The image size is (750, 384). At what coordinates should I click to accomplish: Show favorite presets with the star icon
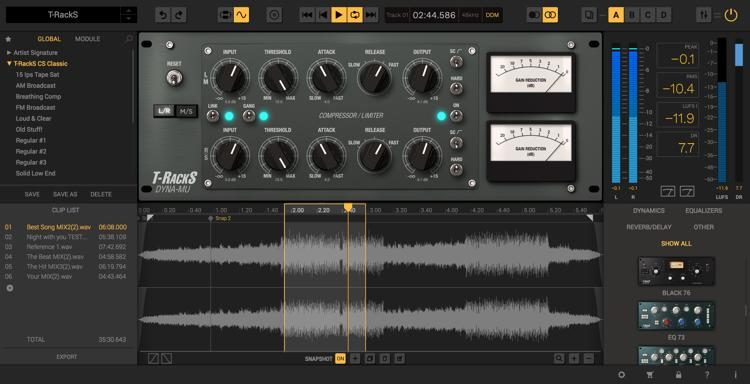[x=8, y=39]
